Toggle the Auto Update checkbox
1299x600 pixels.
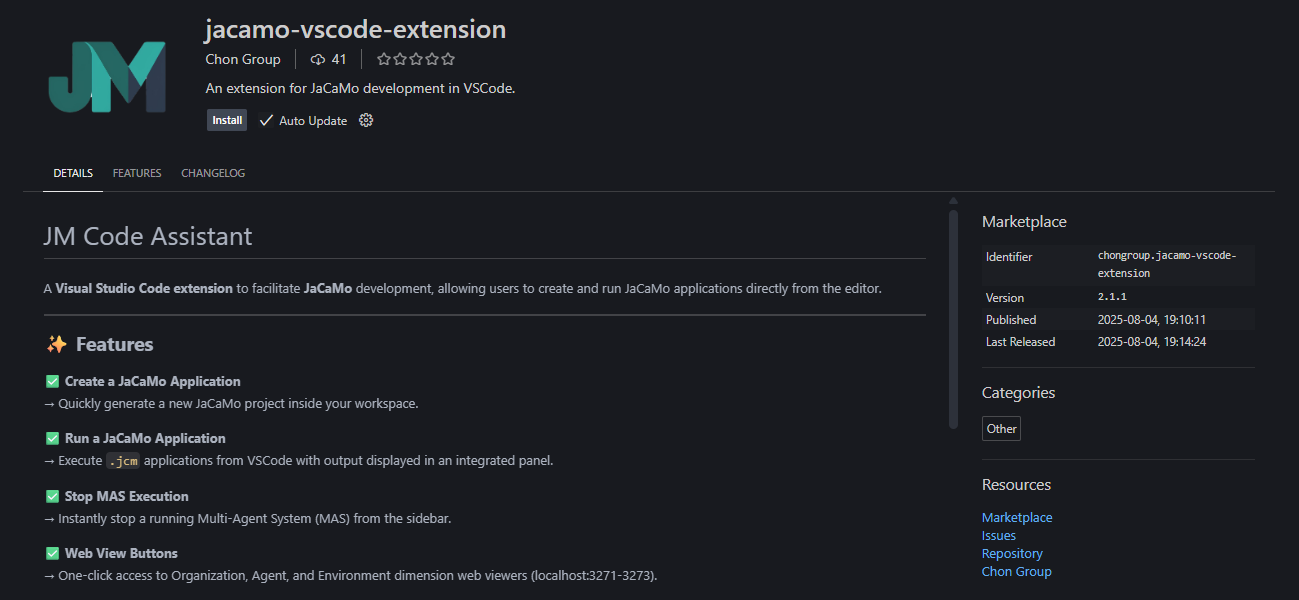pos(267,120)
